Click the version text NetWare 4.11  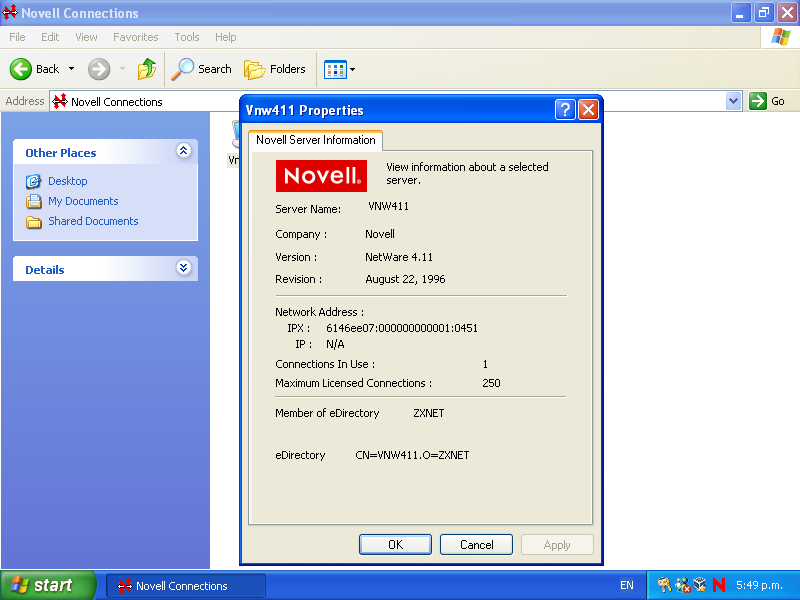(x=399, y=257)
